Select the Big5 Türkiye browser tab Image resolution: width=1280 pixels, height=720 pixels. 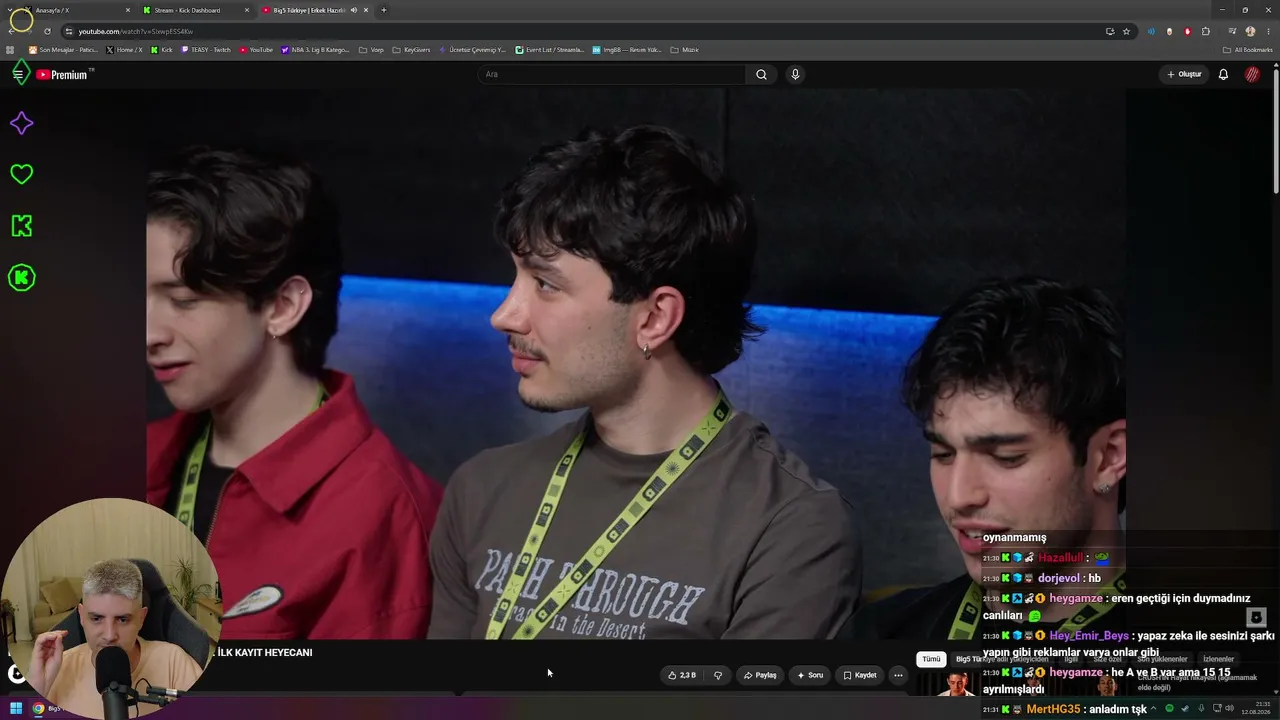click(x=316, y=10)
